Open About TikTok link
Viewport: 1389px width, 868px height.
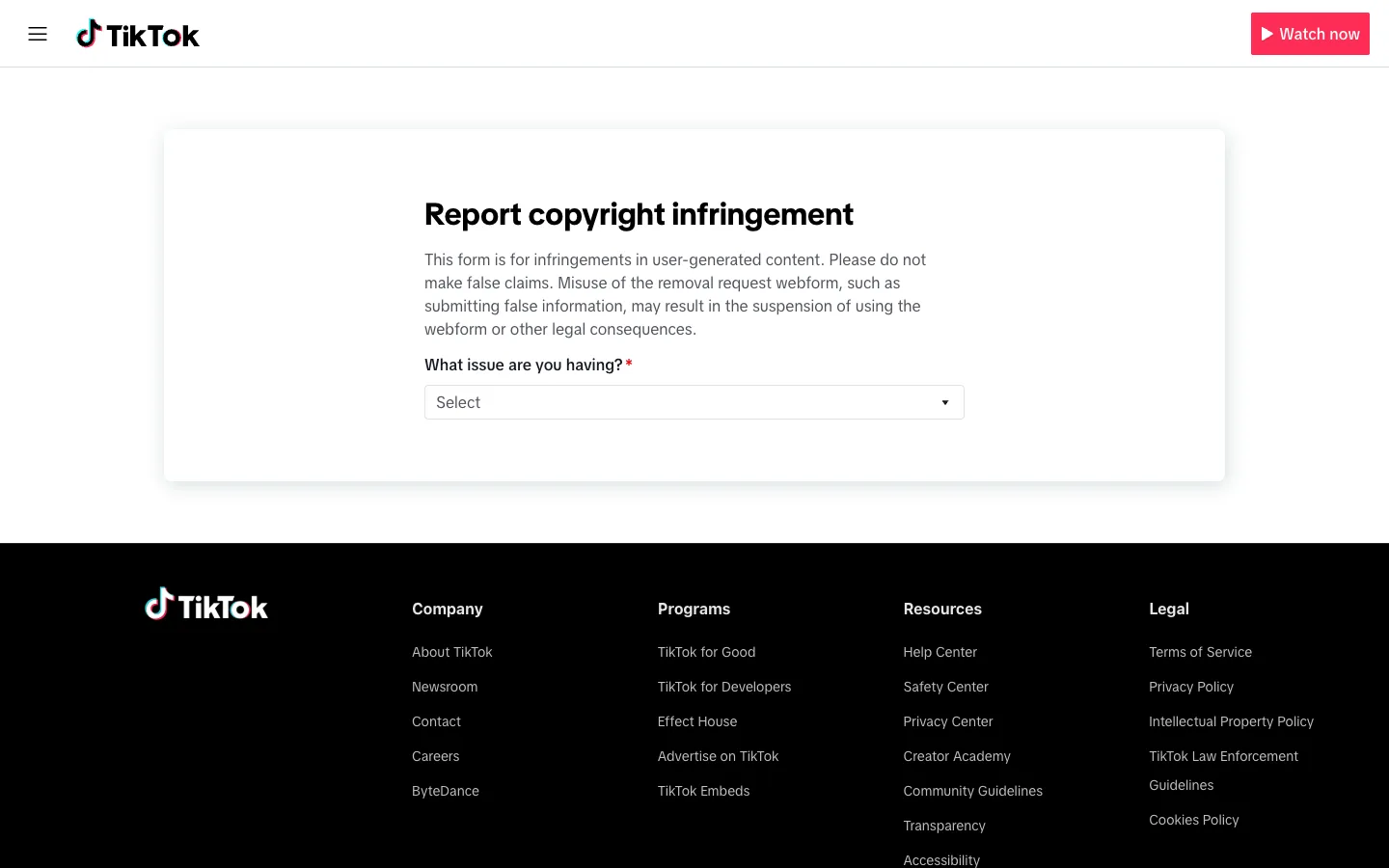click(x=452, y=652)
